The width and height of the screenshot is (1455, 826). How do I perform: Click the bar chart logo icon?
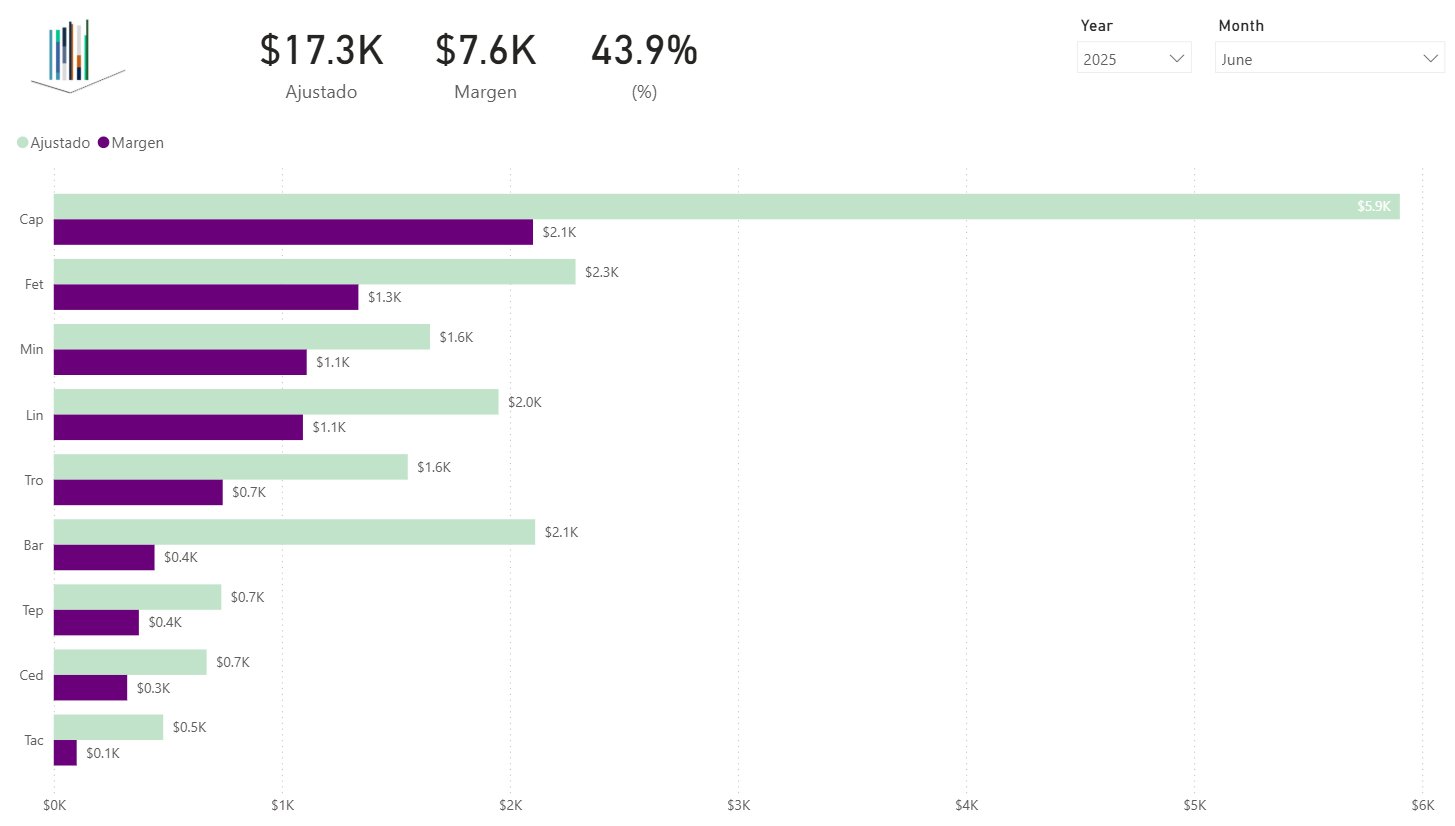76,55
